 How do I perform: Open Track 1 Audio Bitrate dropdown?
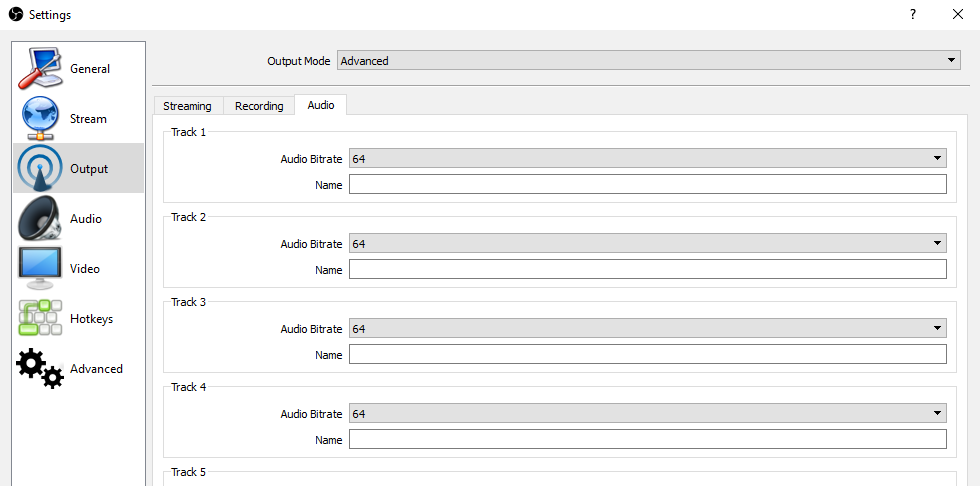(x=646, y=158)
